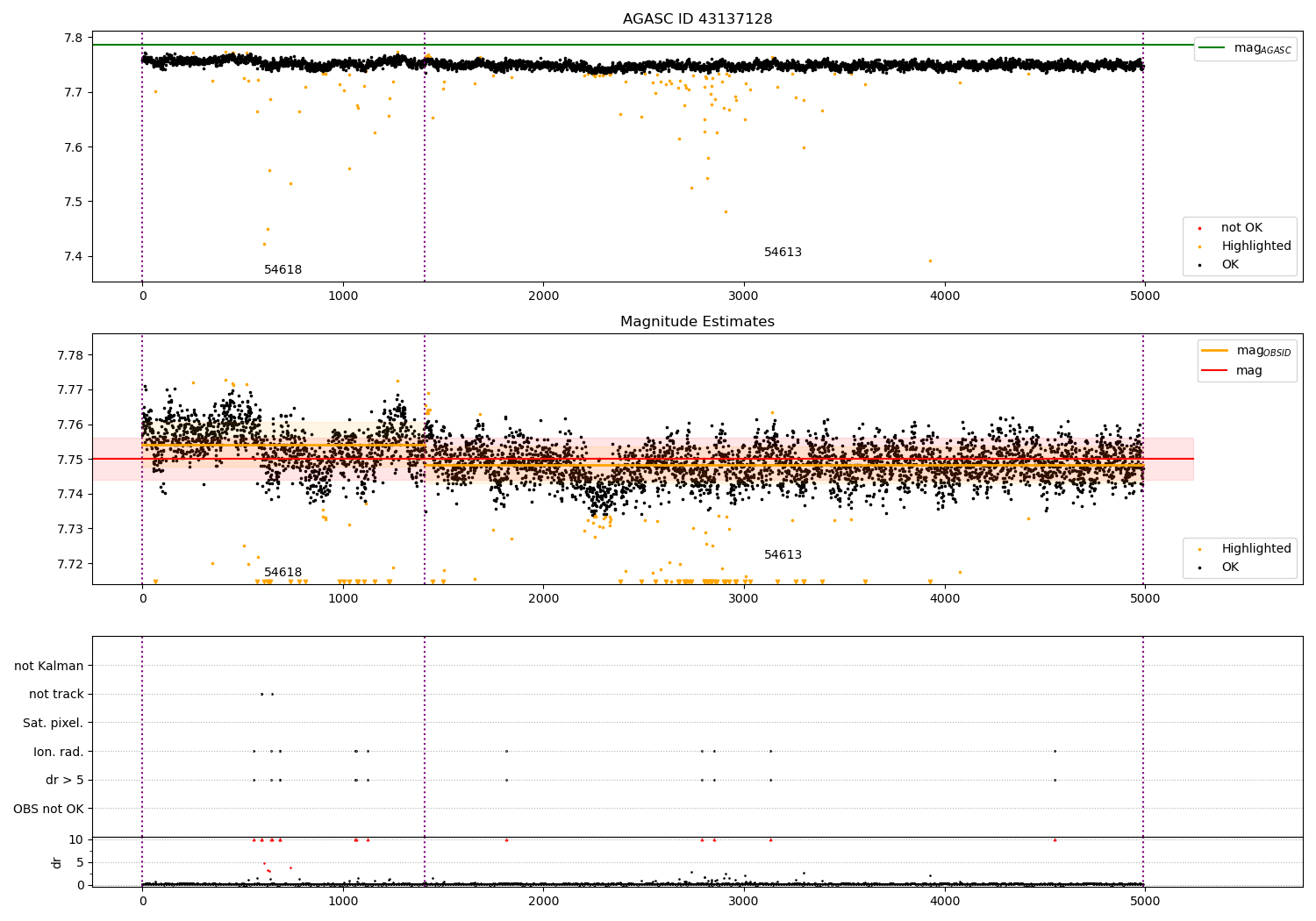Click the '7.73' y-axis tick label
Viewport: 1316px width, 921px height.
pos(70,529)
